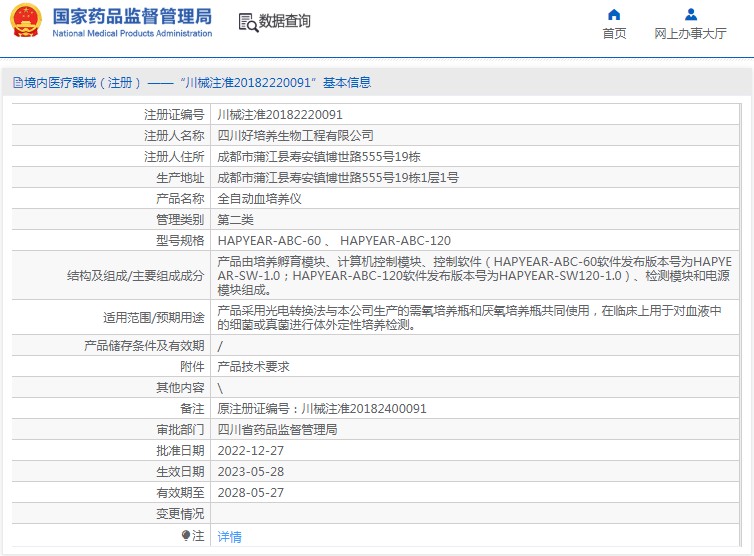Image resolution: width=754 pixels, height=556 pixels.
Task: Click the 管理类别 row label
Action: (x=180, y=220)
